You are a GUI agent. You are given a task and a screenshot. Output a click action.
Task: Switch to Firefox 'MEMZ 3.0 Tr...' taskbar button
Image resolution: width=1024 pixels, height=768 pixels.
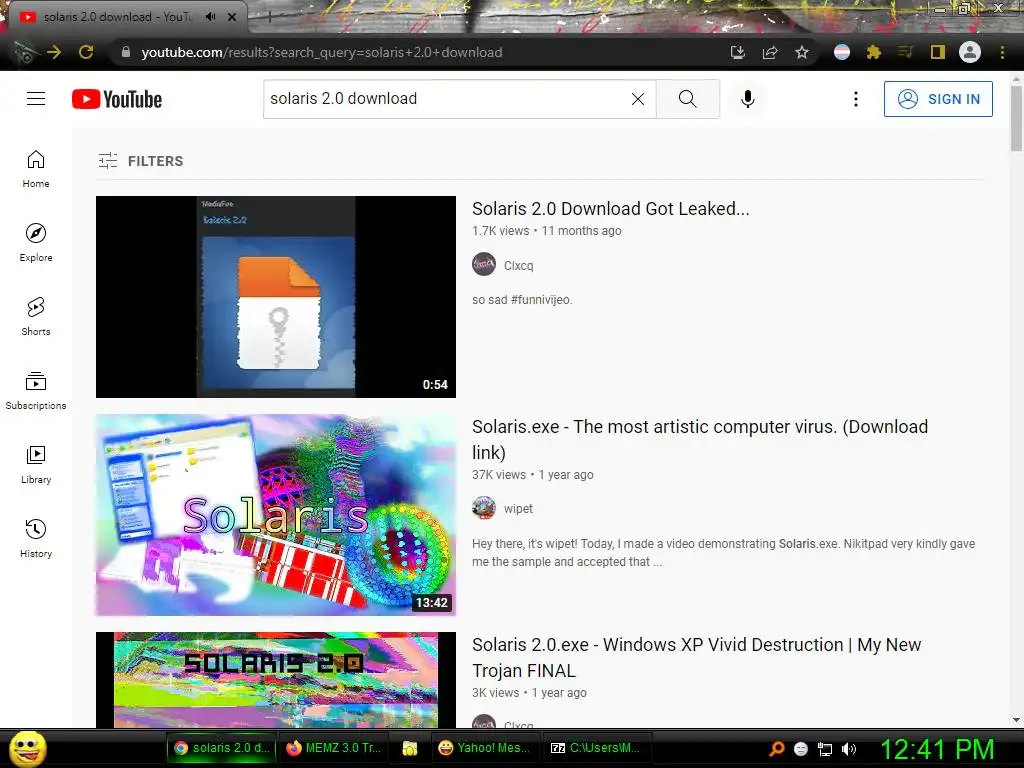click(333, 748)
